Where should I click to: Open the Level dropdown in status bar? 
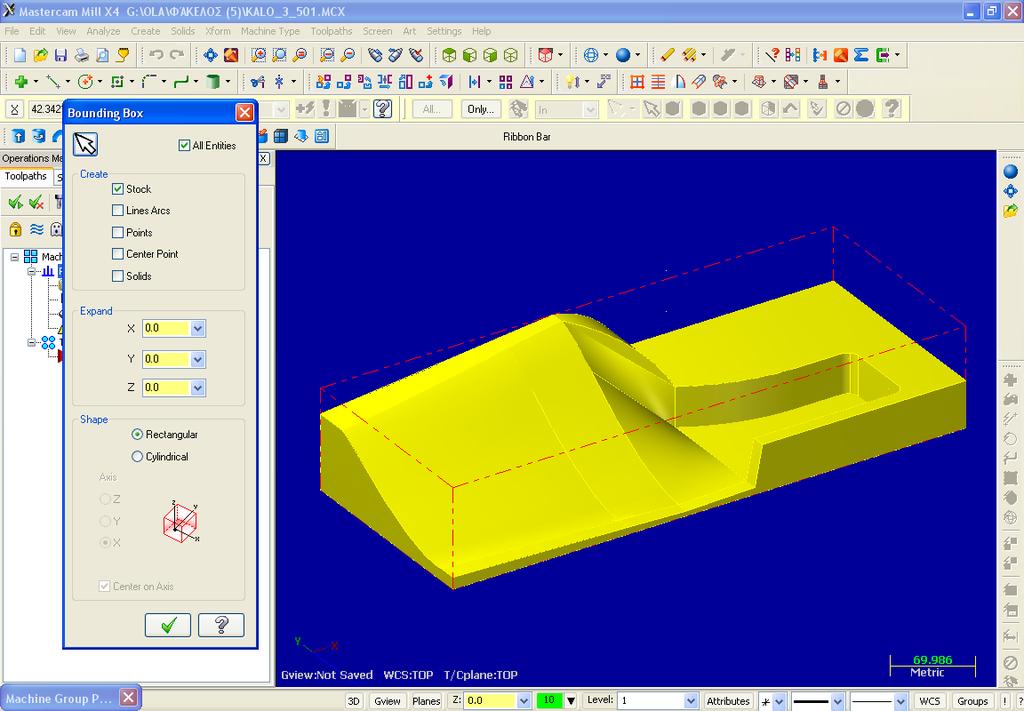(x=691, y=701)
